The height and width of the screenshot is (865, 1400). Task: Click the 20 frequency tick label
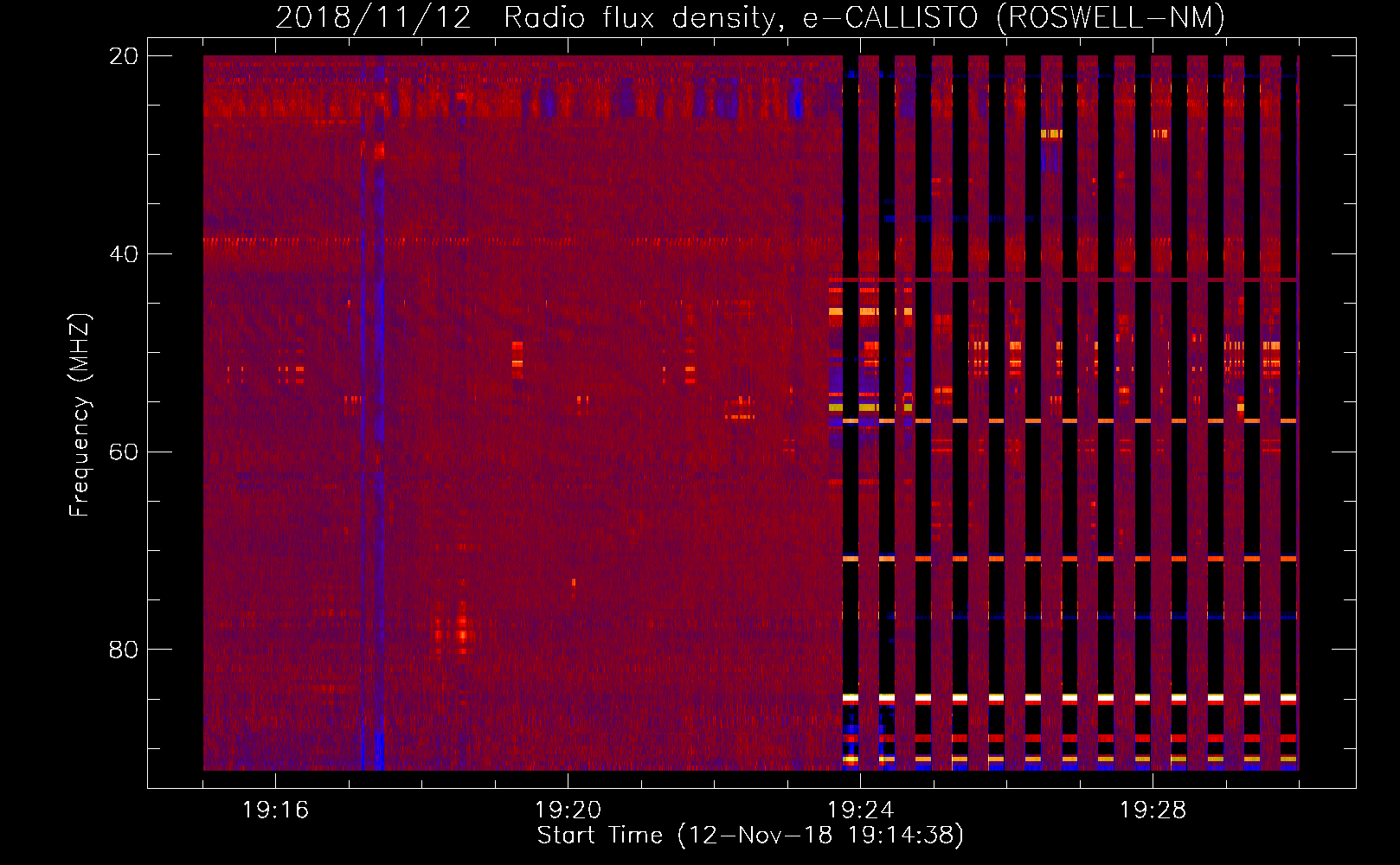[x=124, y=56]
